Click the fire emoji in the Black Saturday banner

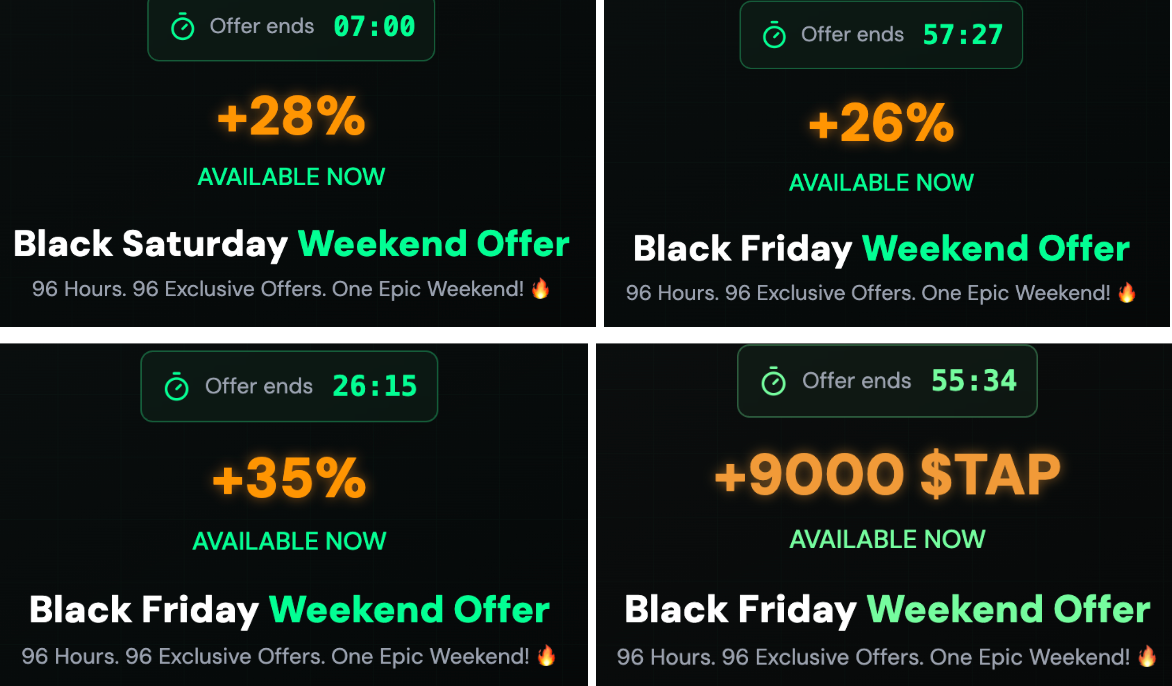pyautogui.click(x=541, y=289)
